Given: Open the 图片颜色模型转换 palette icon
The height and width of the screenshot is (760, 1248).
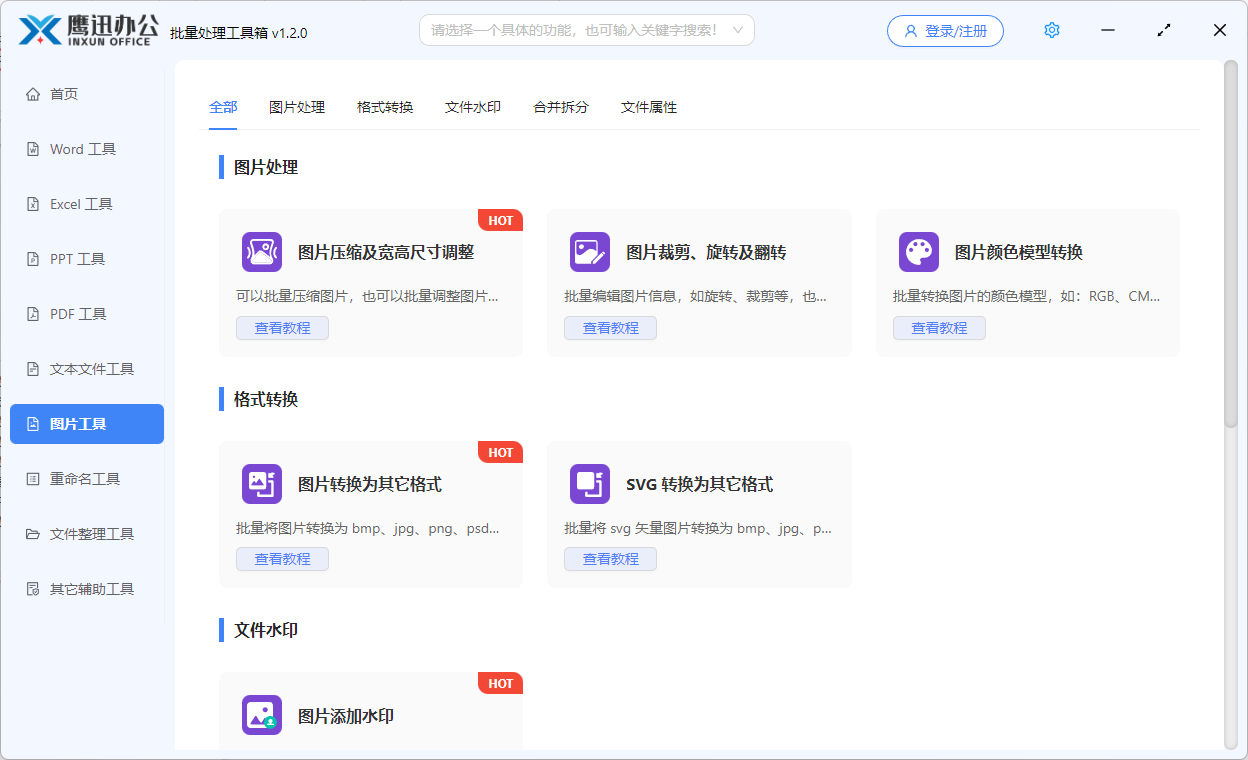Looking at the screenshot, I should click(918, 251).
